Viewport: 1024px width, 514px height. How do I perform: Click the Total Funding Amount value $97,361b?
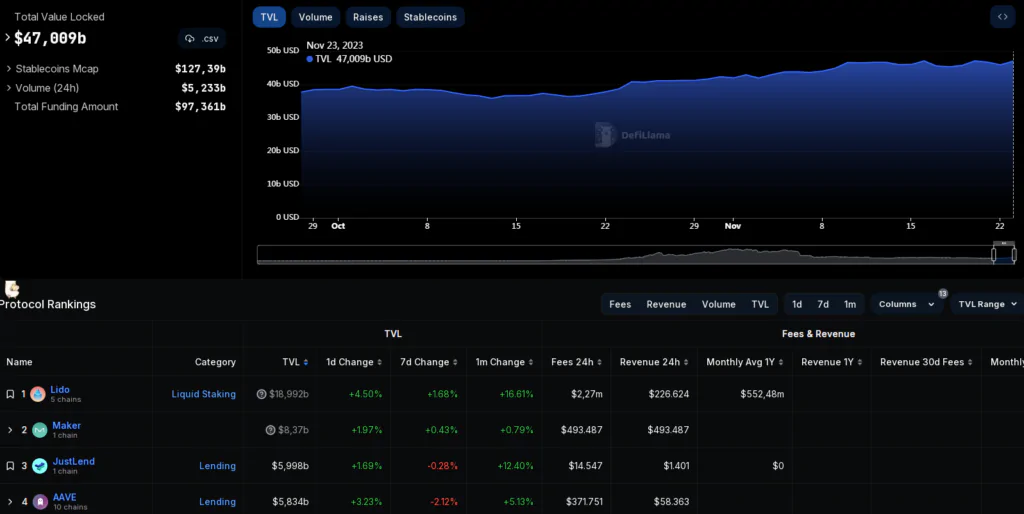[x=200, y=106]
